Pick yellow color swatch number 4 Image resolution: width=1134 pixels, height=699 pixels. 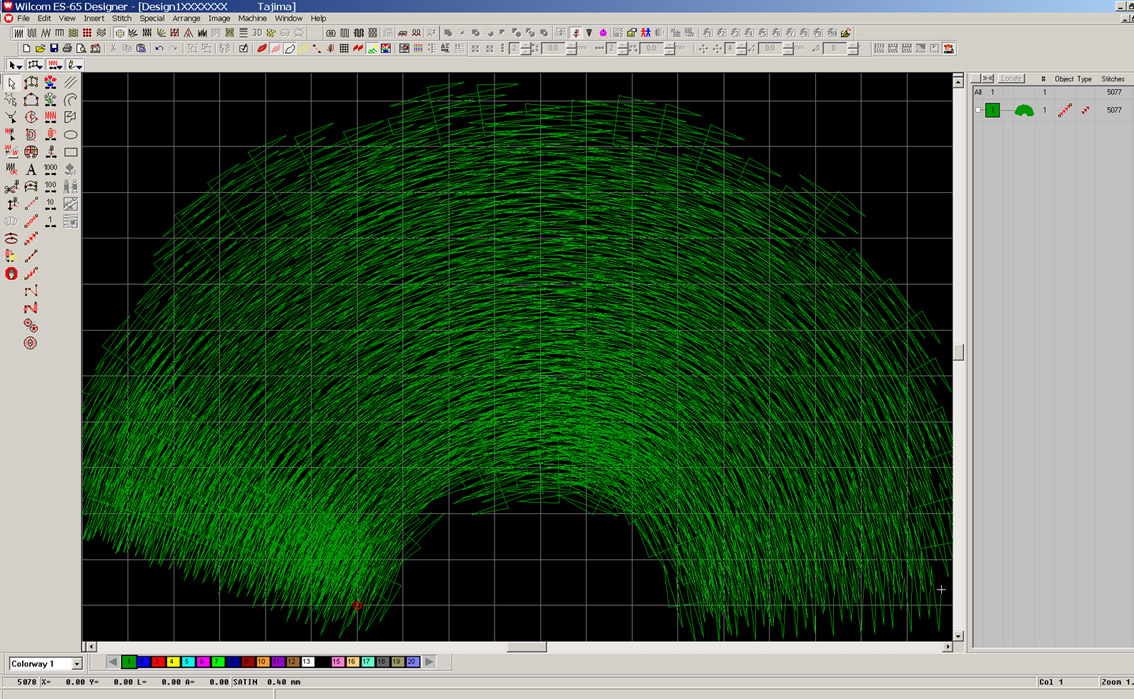[x=172, y=662]
